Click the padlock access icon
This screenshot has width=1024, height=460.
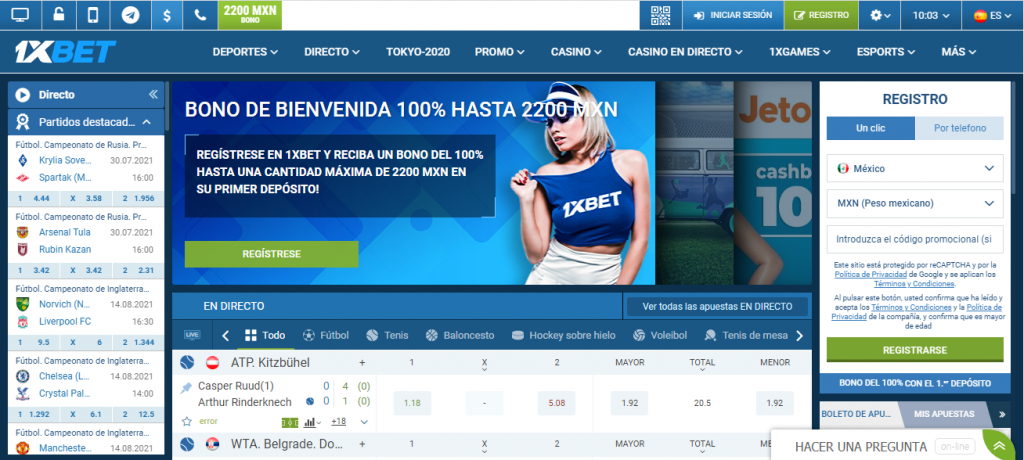coord(58,15)
